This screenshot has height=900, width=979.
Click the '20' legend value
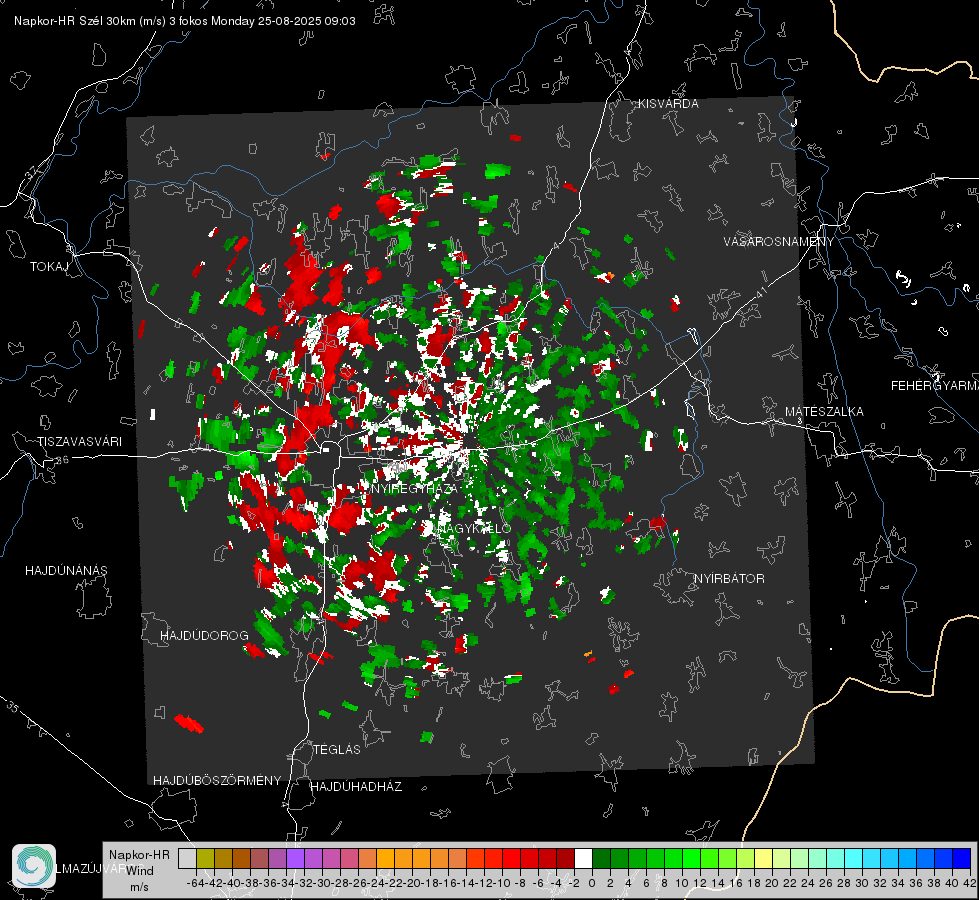coord(772,883)
